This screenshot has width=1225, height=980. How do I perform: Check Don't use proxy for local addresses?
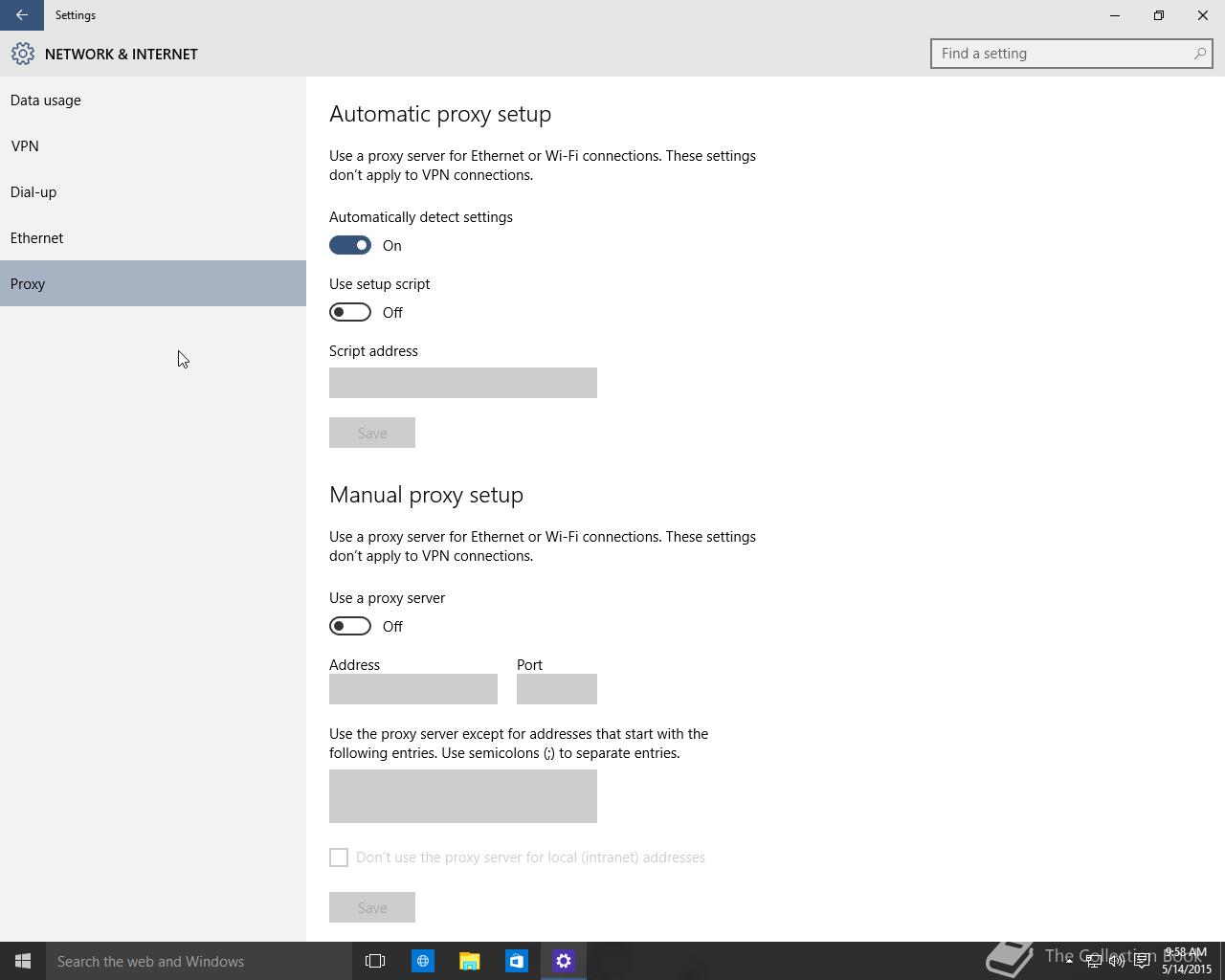[x=339, y=857]
